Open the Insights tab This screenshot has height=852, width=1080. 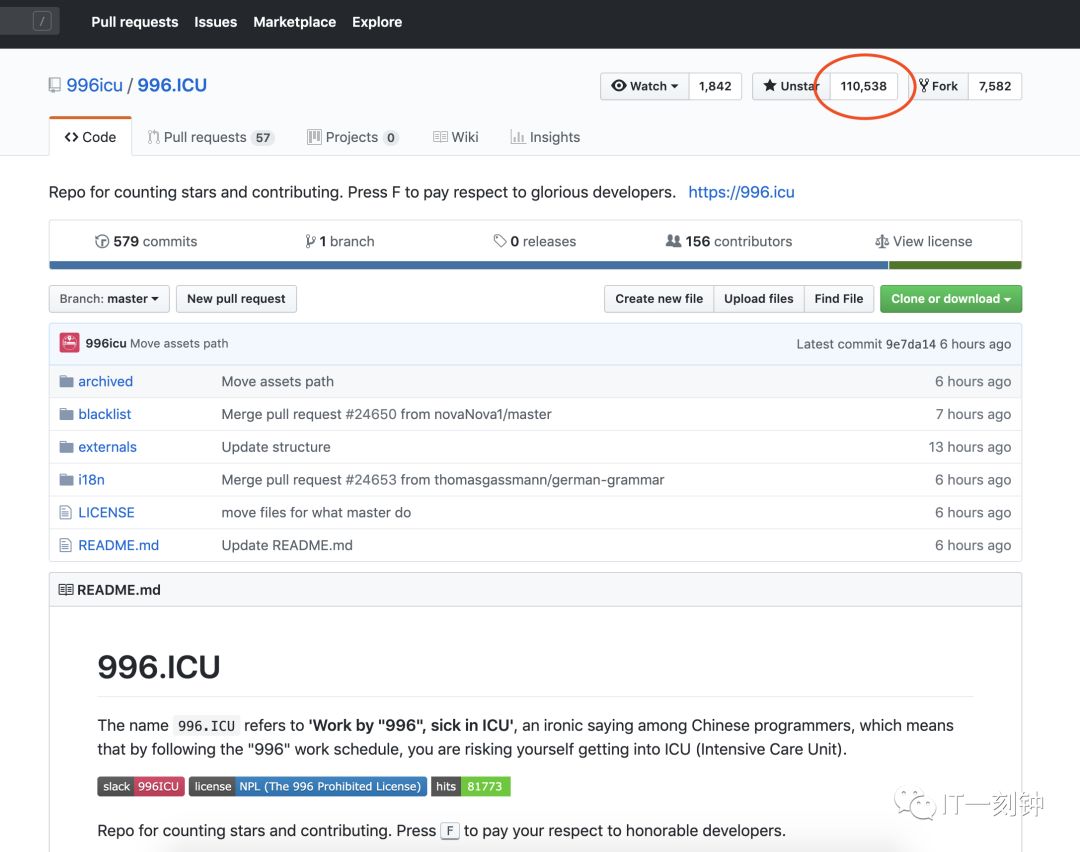pyautogui.click(x=545, y=137)
